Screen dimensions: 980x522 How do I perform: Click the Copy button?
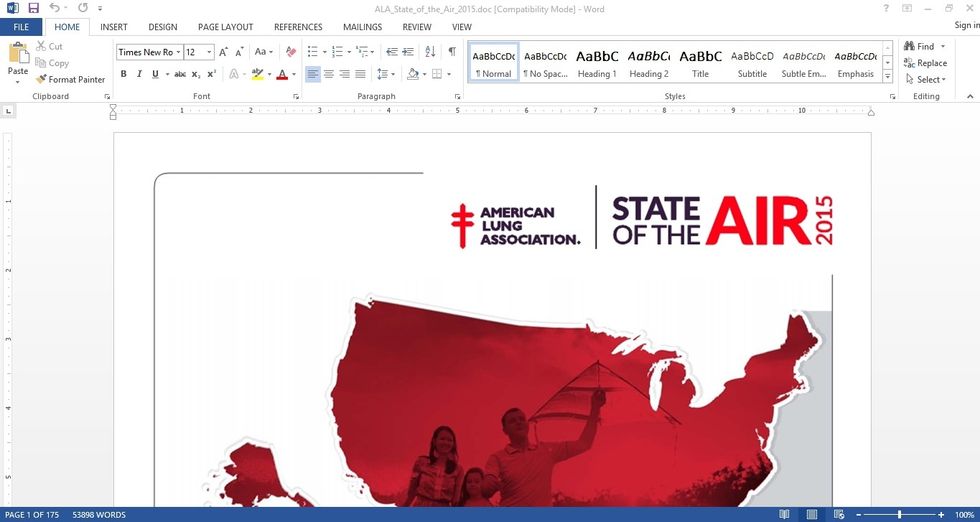(x=52, y=63)
